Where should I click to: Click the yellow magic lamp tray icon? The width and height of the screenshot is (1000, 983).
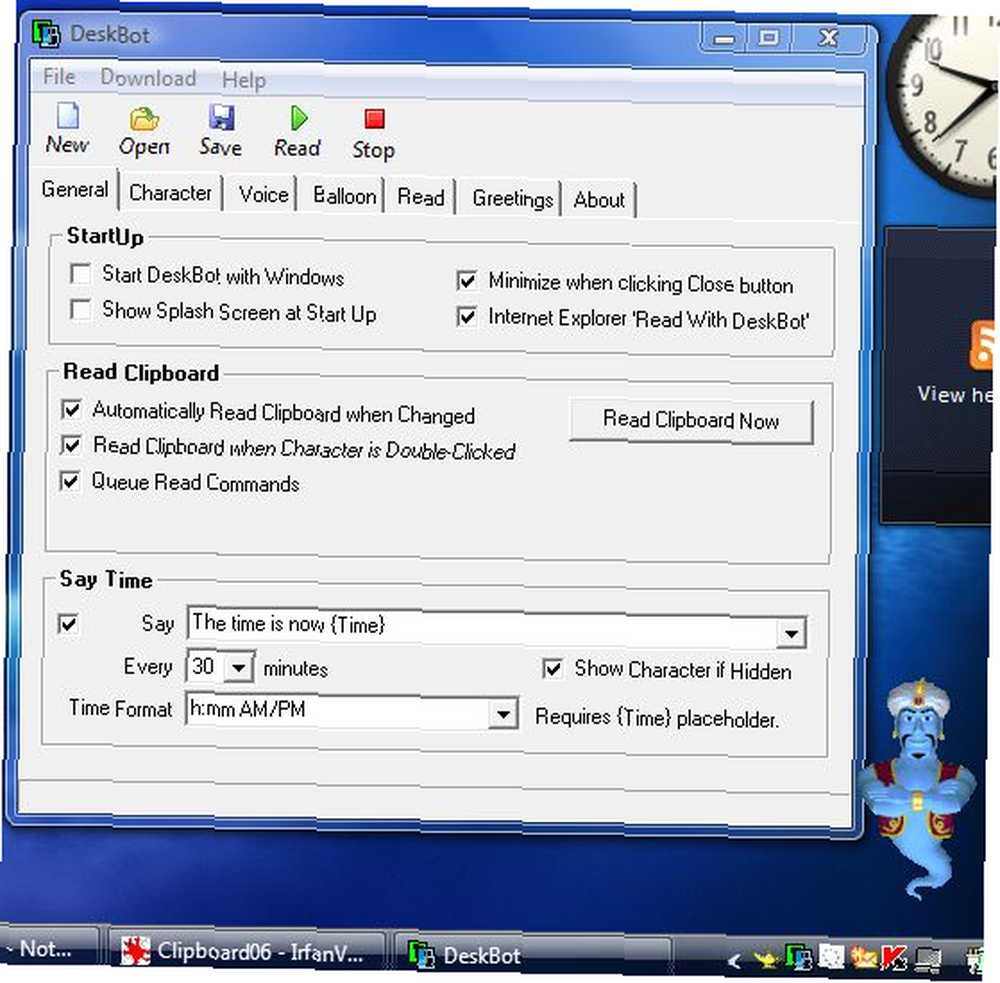767,958
